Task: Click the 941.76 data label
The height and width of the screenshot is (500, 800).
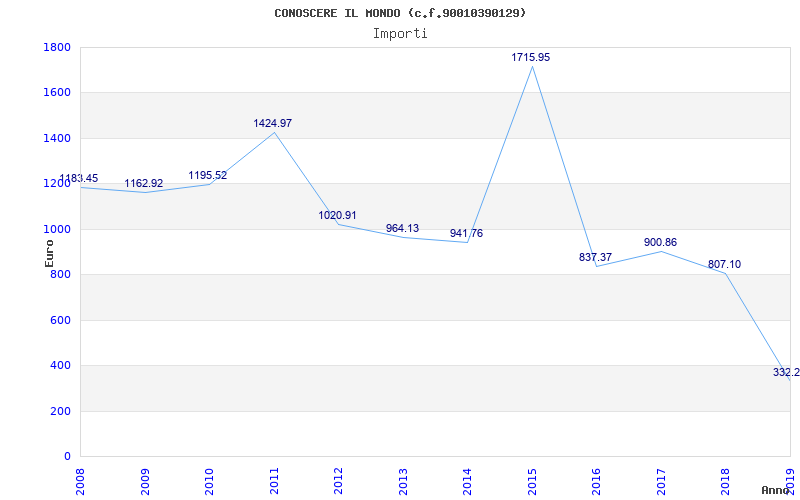Action: click(x=466, y=233)
